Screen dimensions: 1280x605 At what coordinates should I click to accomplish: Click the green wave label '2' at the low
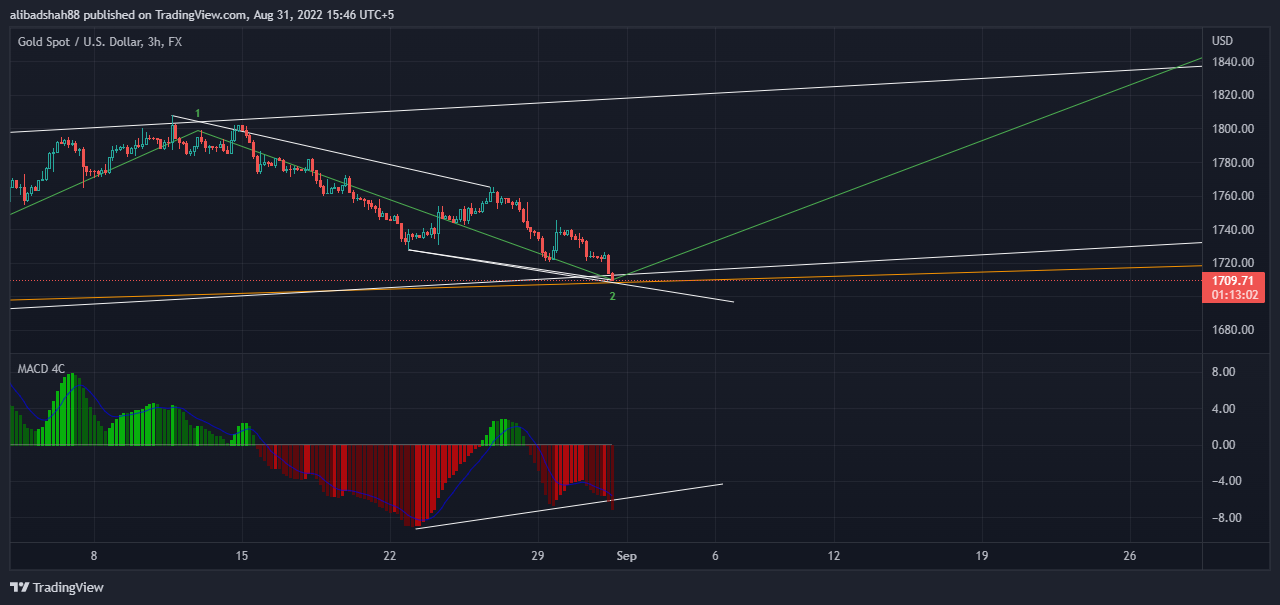click(612, 297)
